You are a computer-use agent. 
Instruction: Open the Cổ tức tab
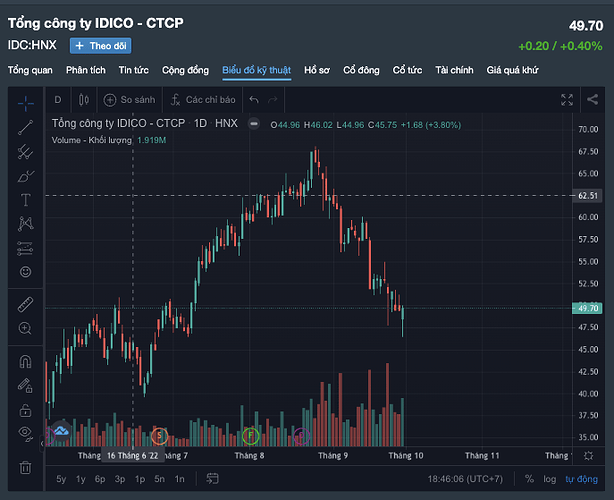tap(407, 70)
